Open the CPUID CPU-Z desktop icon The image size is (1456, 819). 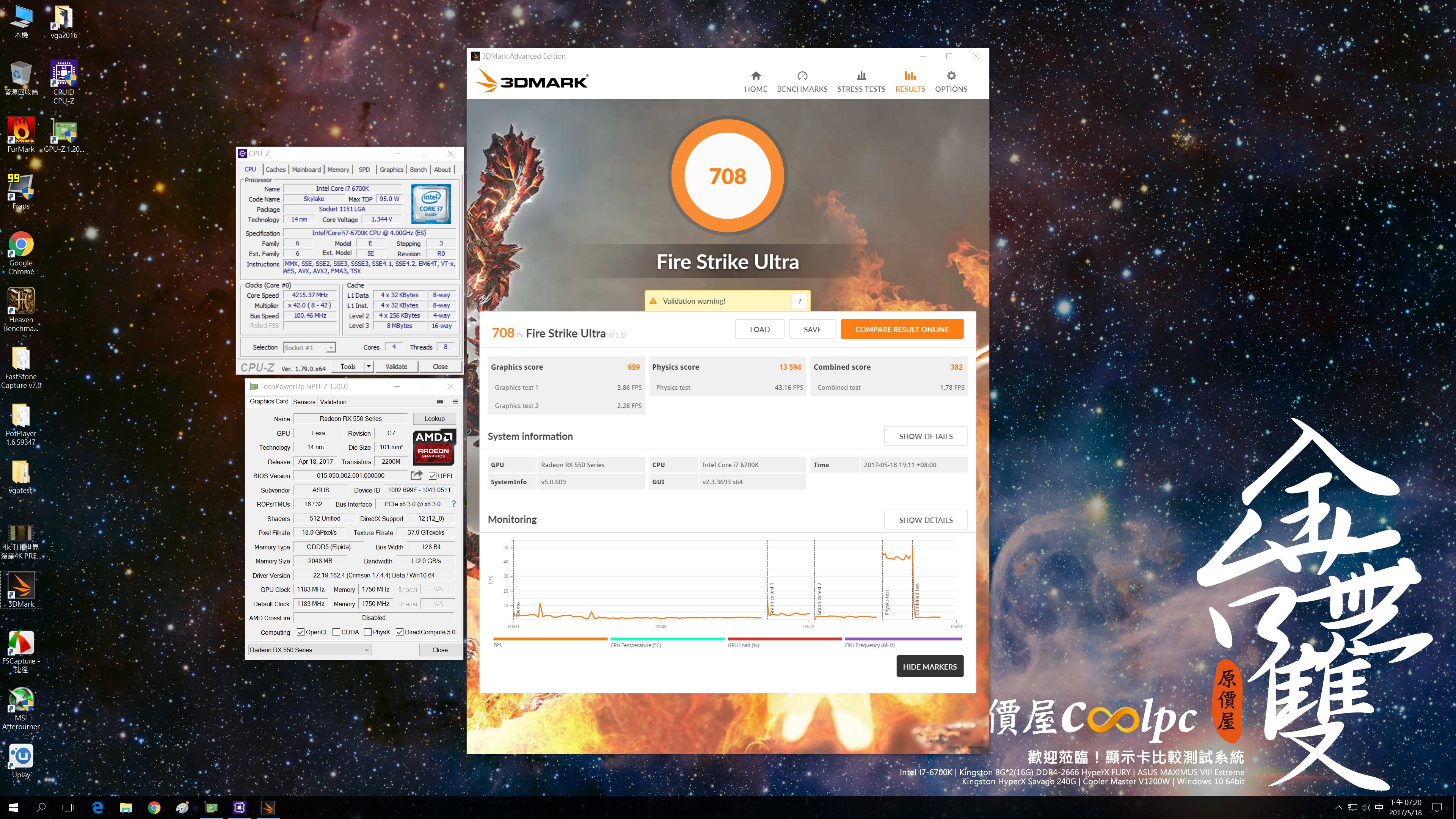click(x=64, y=82)
